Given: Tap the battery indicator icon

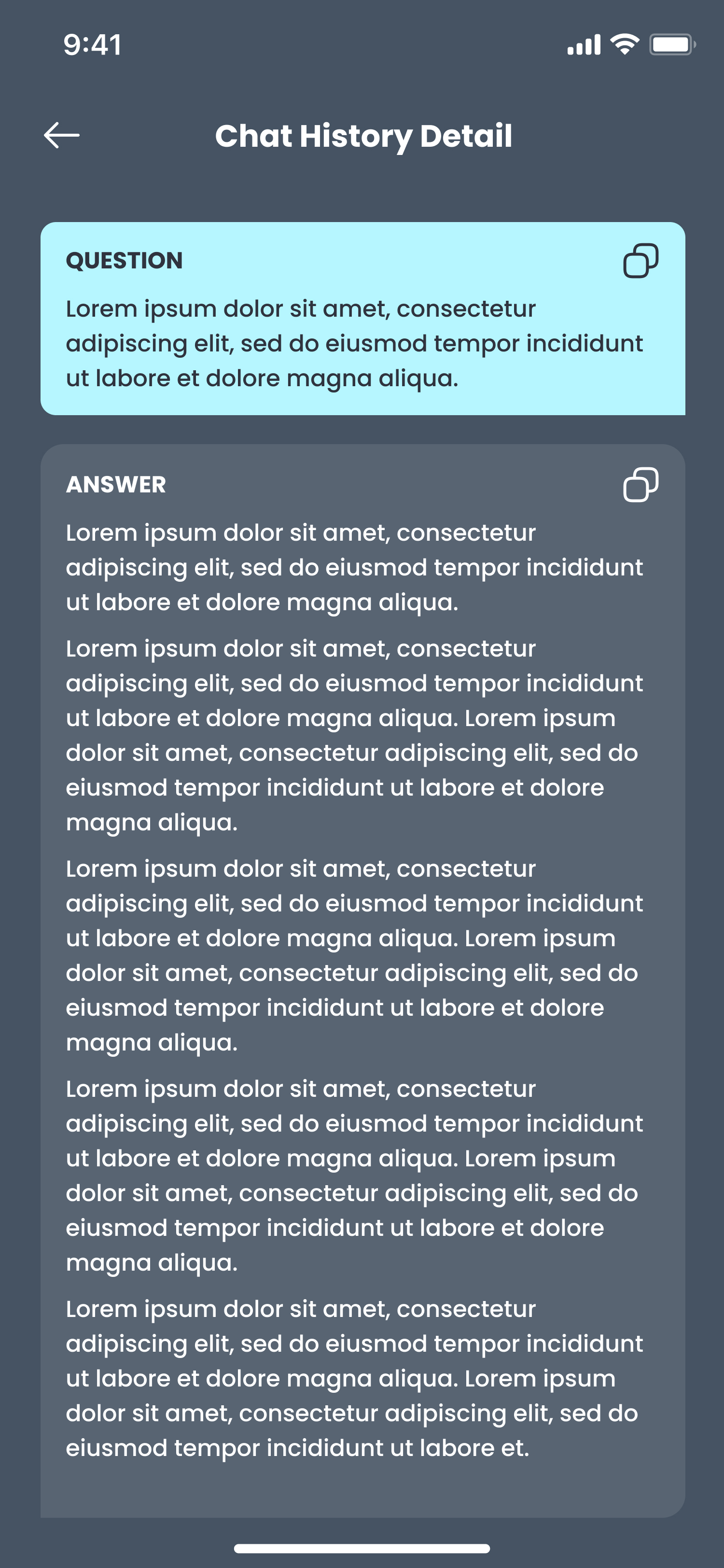Looking at the screenshot, I should pos(672,44).
